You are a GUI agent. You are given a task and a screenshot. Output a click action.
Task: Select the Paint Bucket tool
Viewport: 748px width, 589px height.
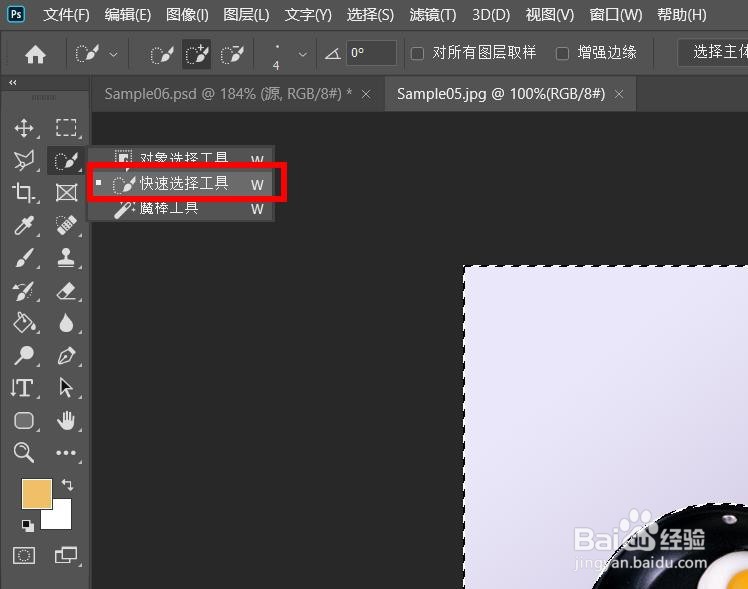(24, 323)
